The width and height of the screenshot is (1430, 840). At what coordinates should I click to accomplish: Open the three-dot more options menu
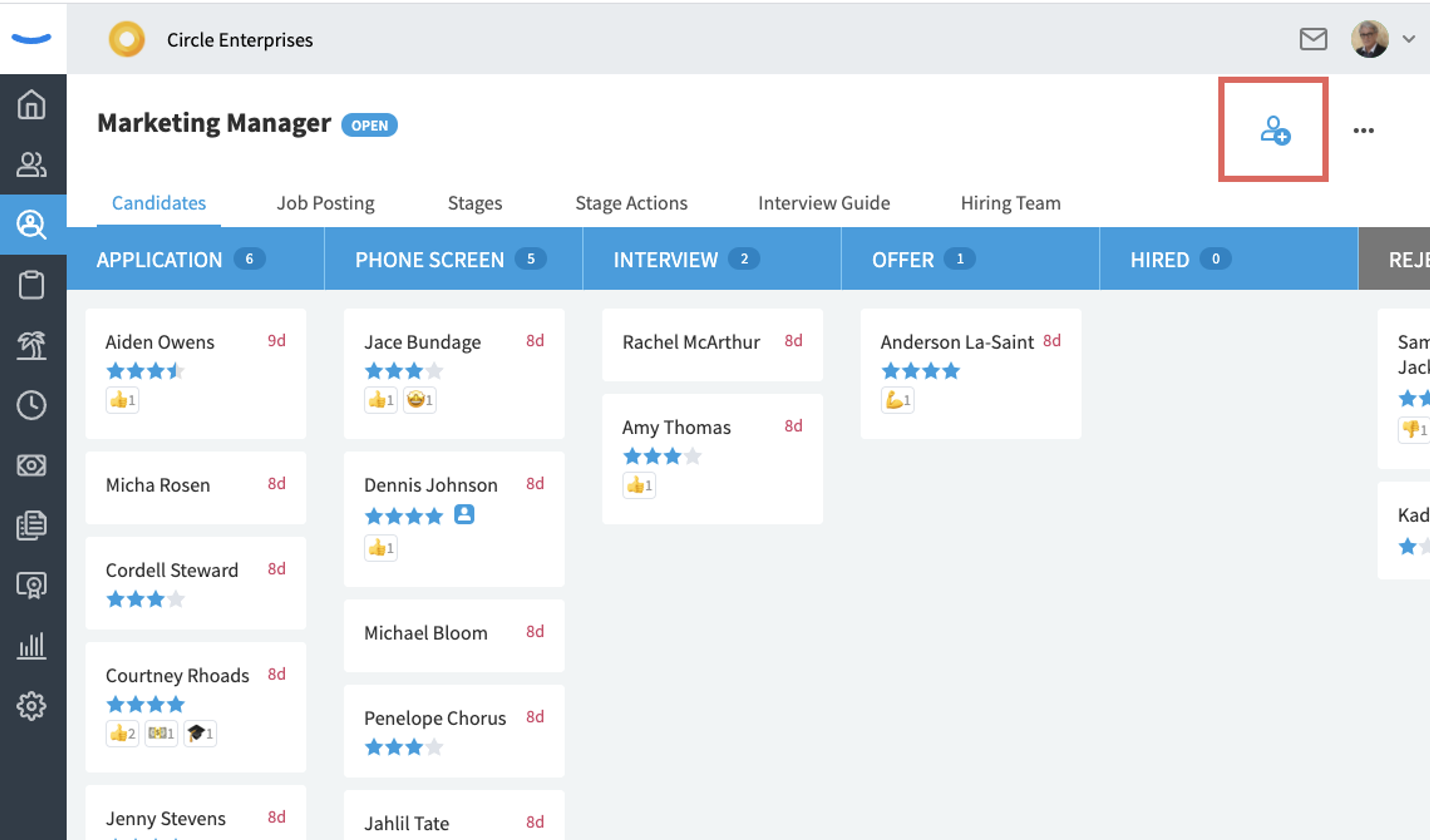pos(1363,131)
